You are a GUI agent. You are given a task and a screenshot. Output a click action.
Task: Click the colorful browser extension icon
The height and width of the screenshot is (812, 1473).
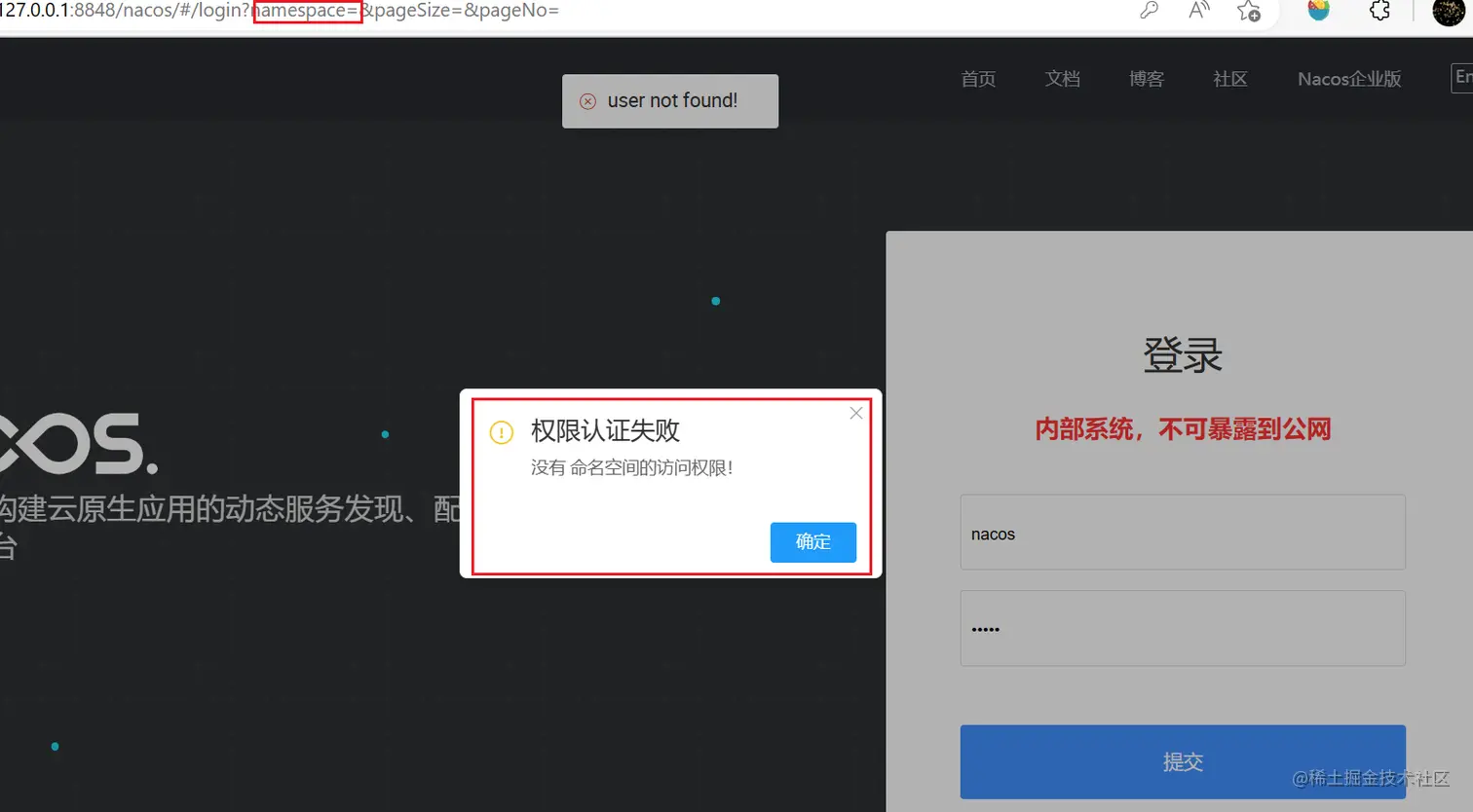click(1318, 11)
